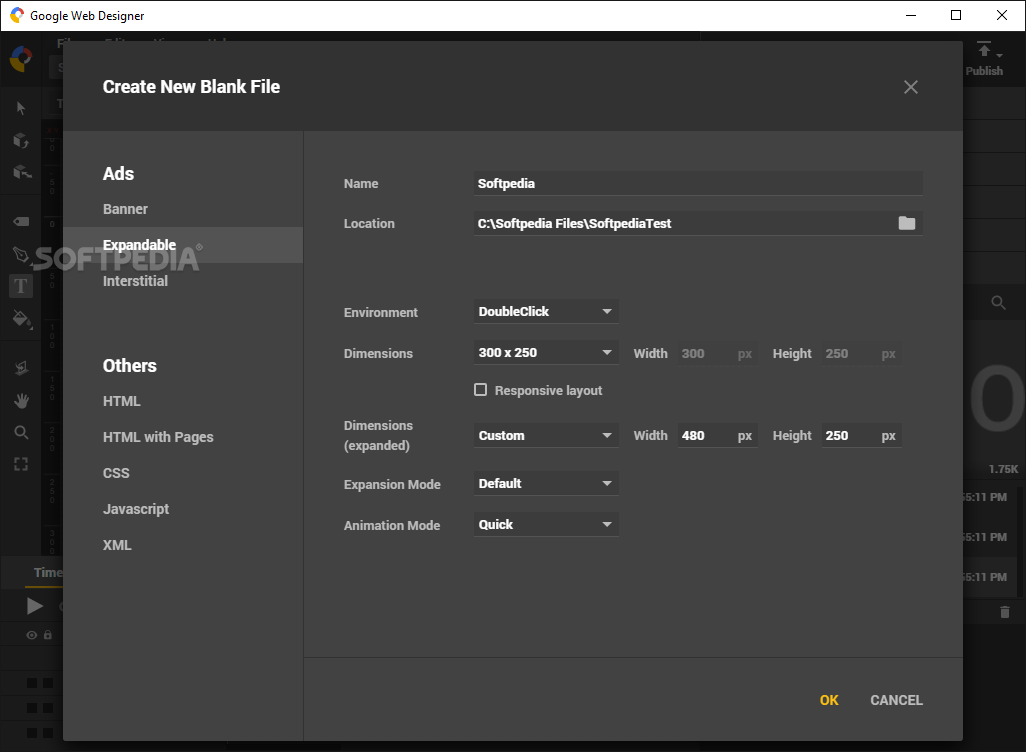Click the disabled Height field next to Responsive layout
The width and height of the screenshot is (1026, 752).
click(x=861, y=353)
